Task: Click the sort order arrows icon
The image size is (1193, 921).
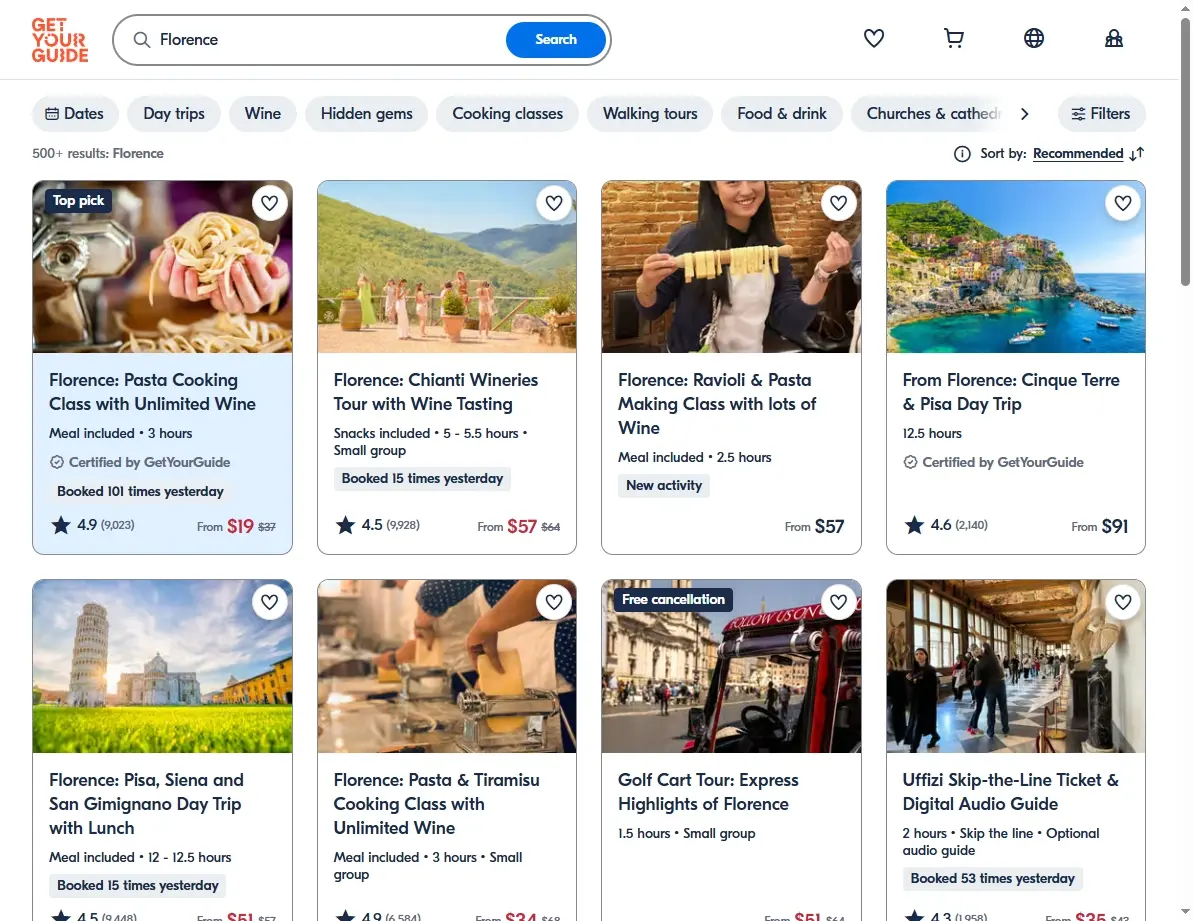Action: 1137,154
